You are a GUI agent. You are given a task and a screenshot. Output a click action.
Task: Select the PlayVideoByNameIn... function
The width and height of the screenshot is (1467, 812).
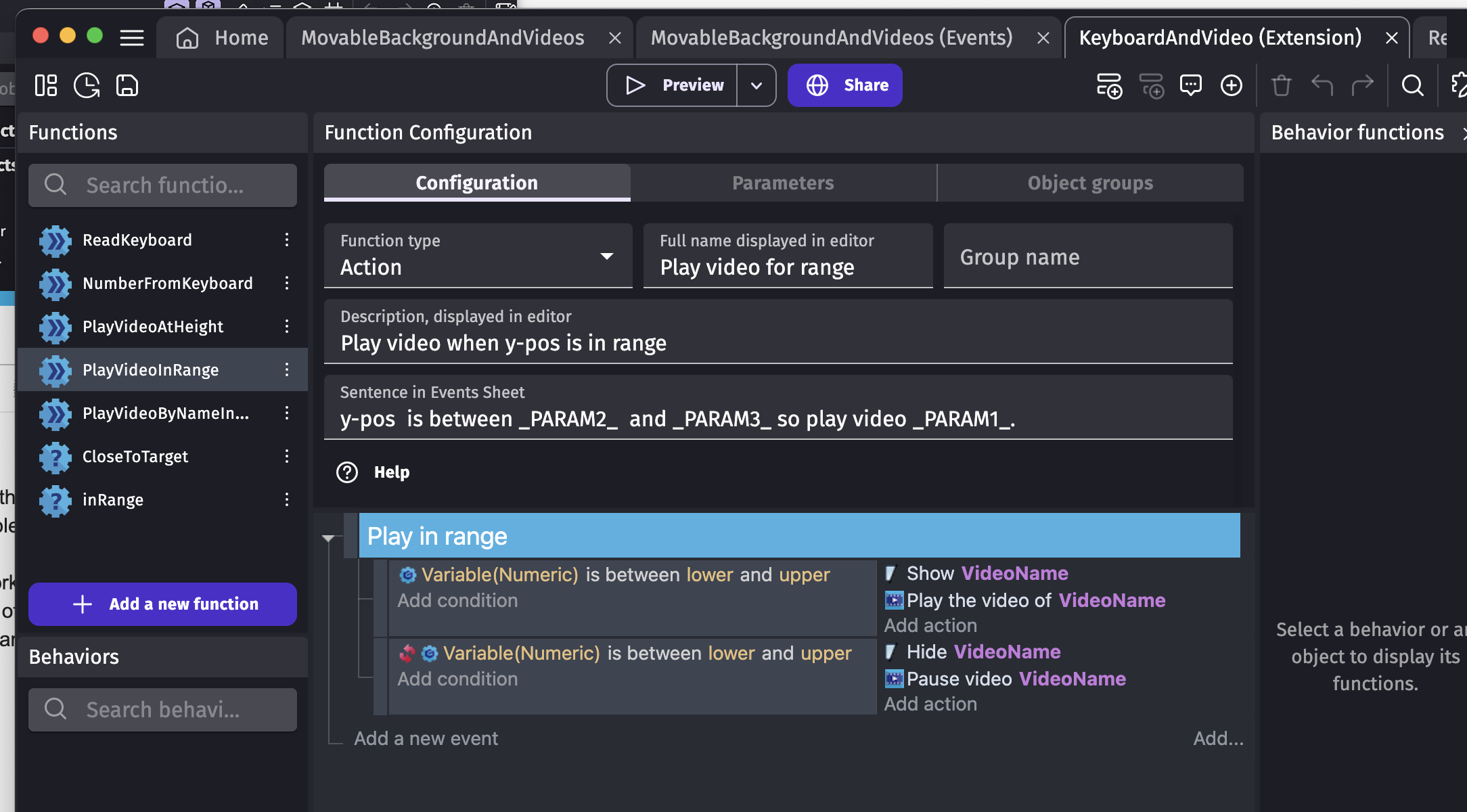pos(162,413)
